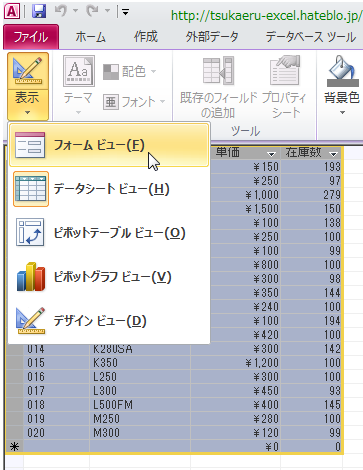Click the 在庫数 column header
The width and height of the screenshot is (363, 470).
pyautogui.click(x=311, y=153)
